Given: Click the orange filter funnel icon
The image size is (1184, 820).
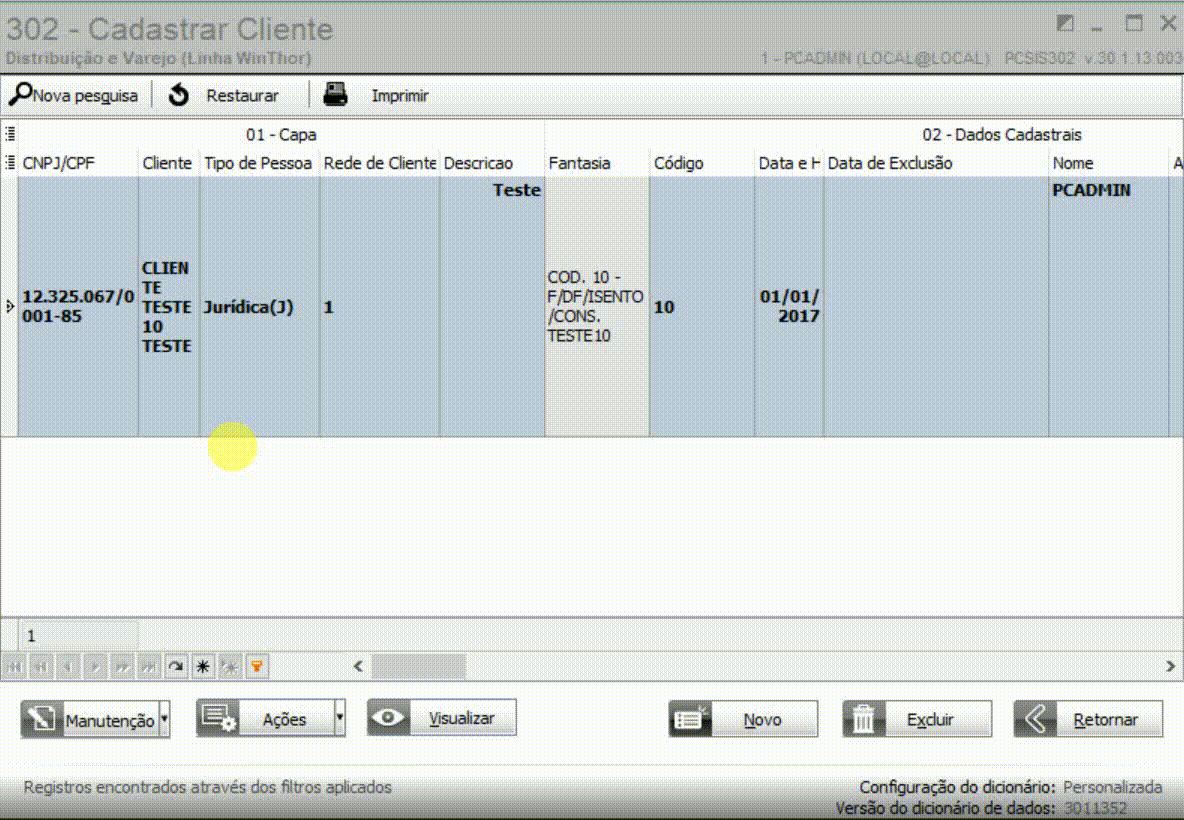Looking at the screenshot, I should 257,667.
